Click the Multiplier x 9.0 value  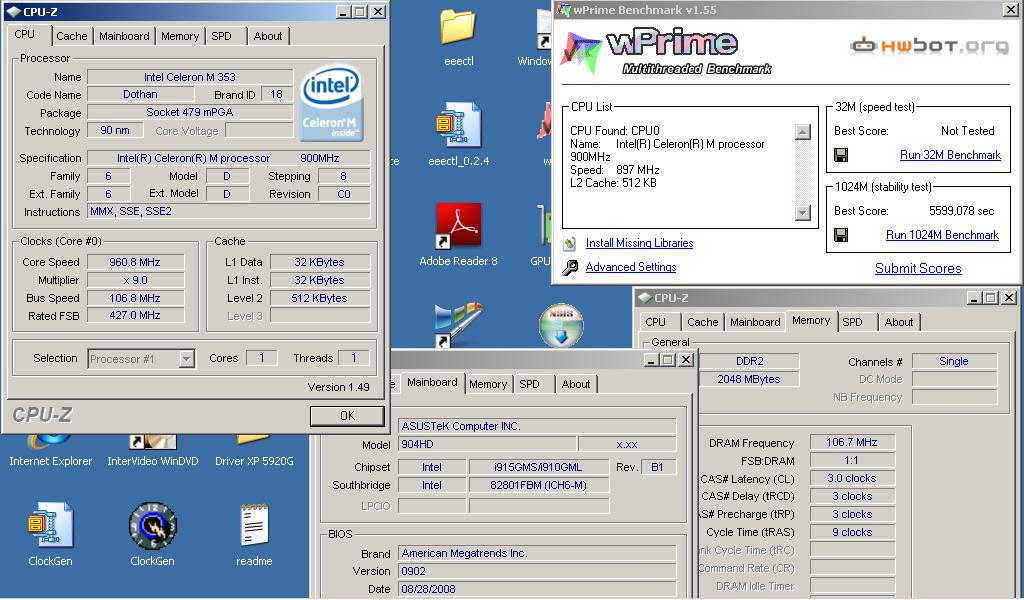tap(135, 280)
